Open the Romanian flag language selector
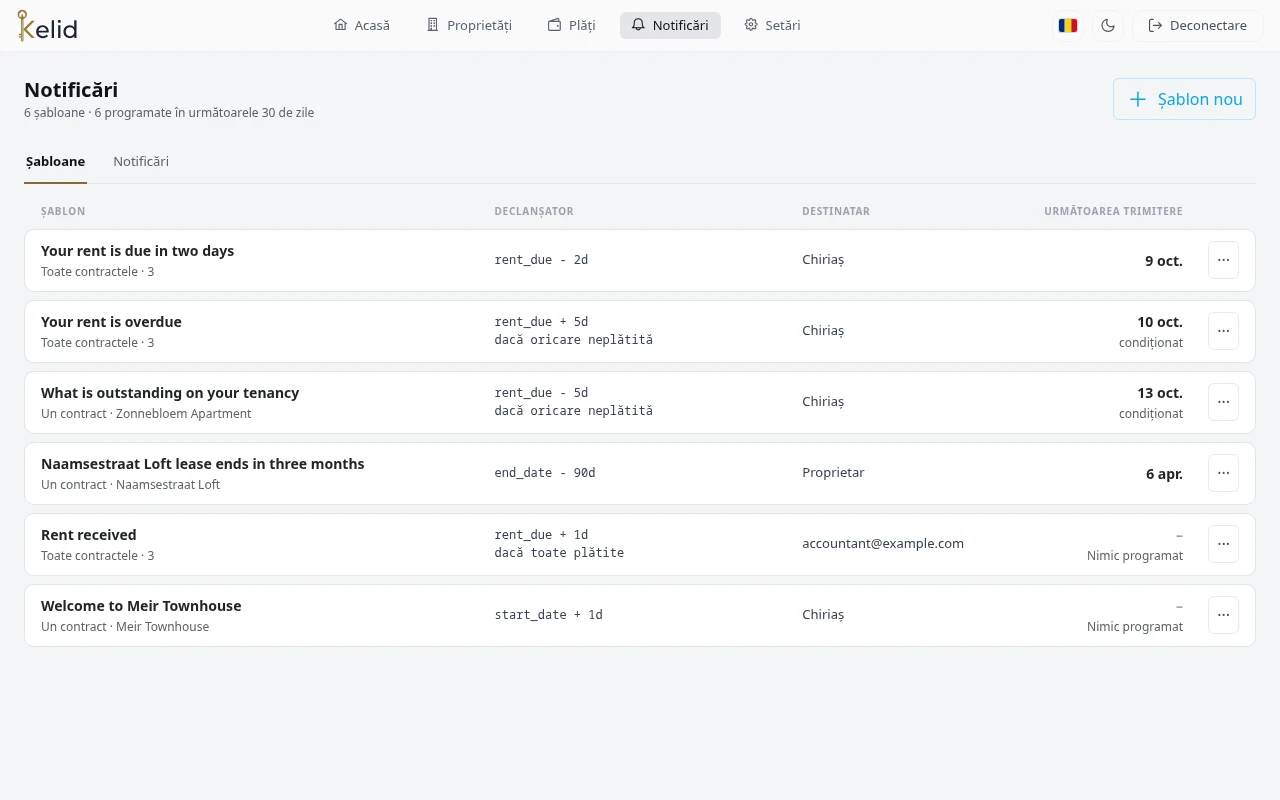This screenshot has height=800, width=1280. coord(1068,26)
